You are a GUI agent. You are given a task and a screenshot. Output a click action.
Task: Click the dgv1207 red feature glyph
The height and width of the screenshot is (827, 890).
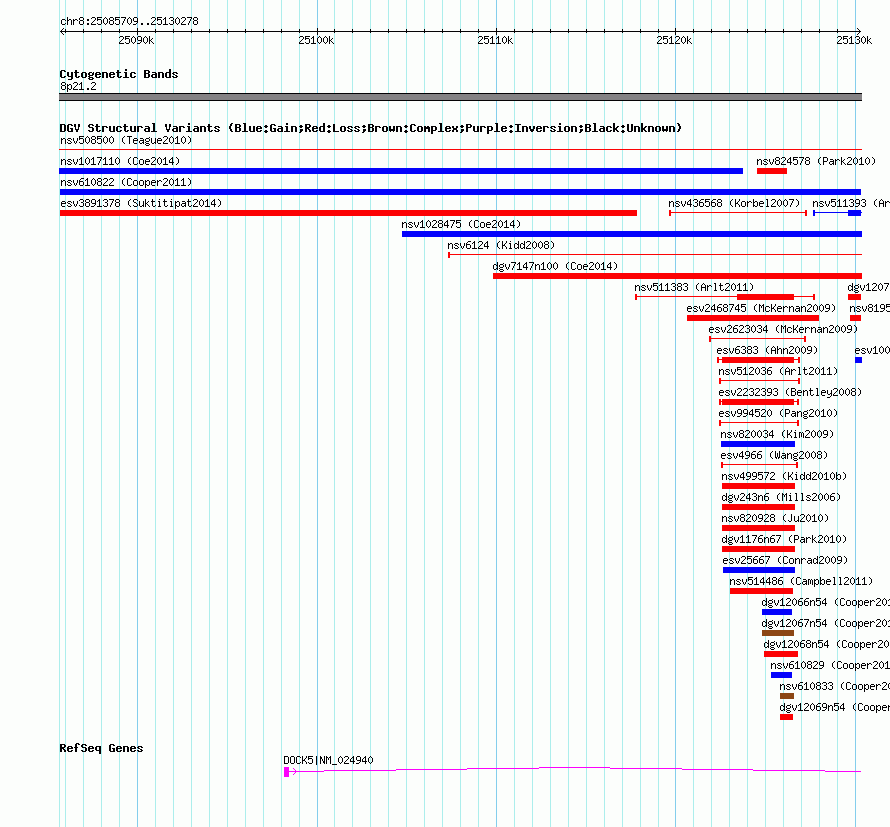[854, 297]
